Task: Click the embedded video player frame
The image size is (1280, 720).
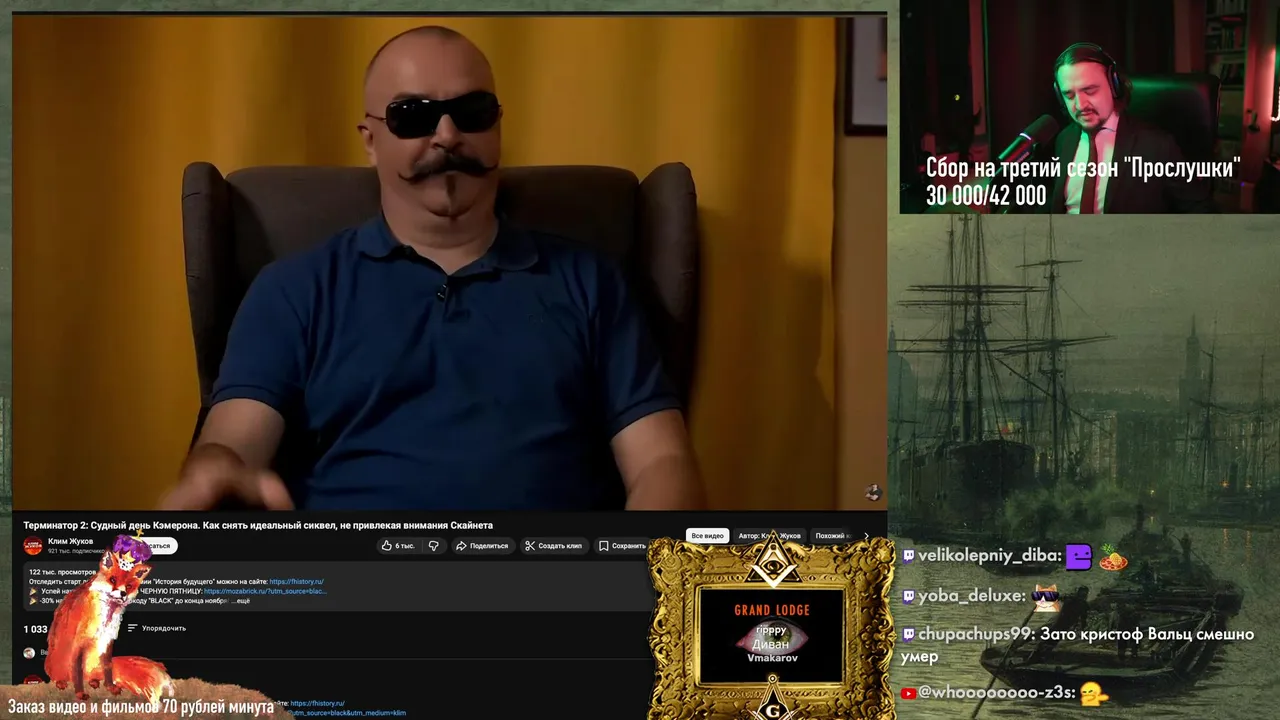Action: point(449,262)
